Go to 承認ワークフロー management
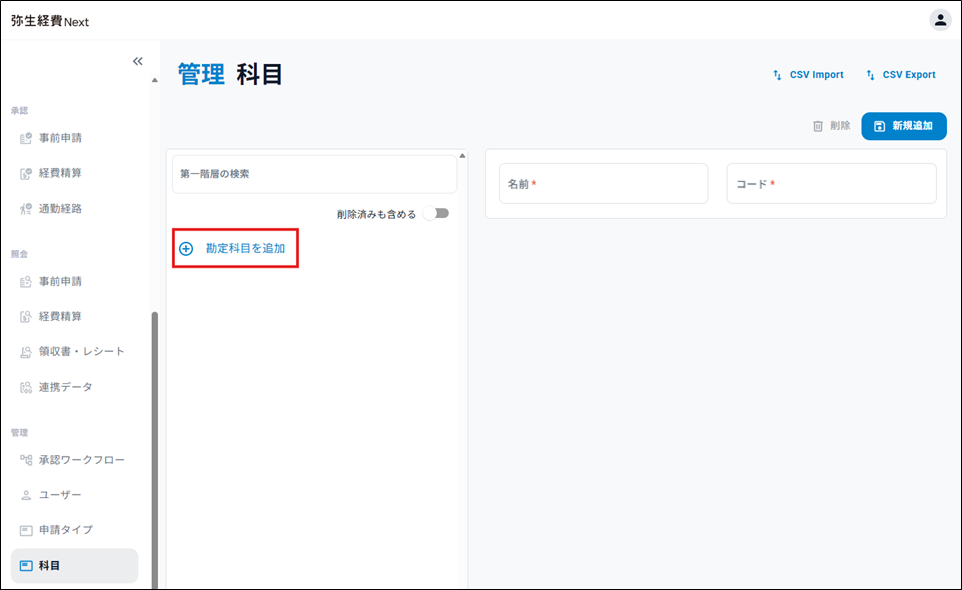 [72, 460]
